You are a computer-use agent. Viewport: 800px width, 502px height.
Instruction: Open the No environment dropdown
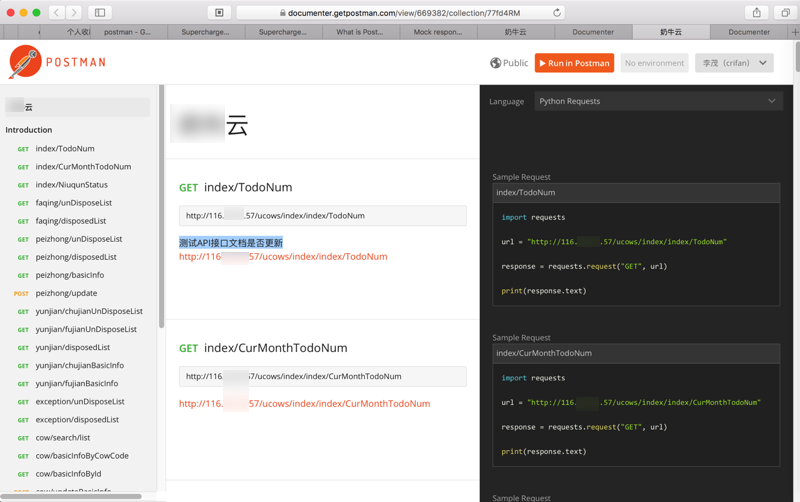(654, 63)
